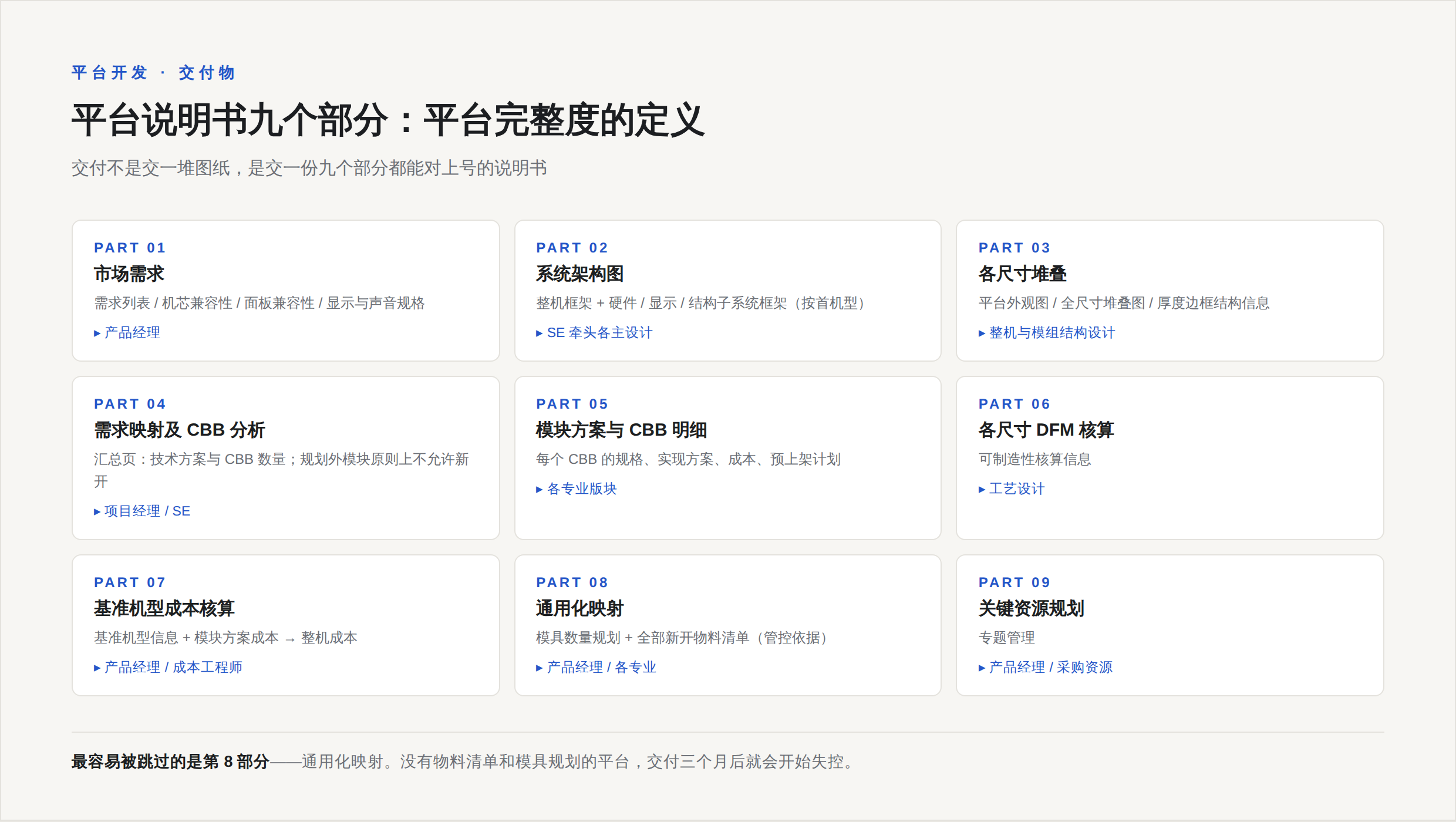Select the PART 01 label
This screenshot has width=1456, height=822.
click(130, 248)
